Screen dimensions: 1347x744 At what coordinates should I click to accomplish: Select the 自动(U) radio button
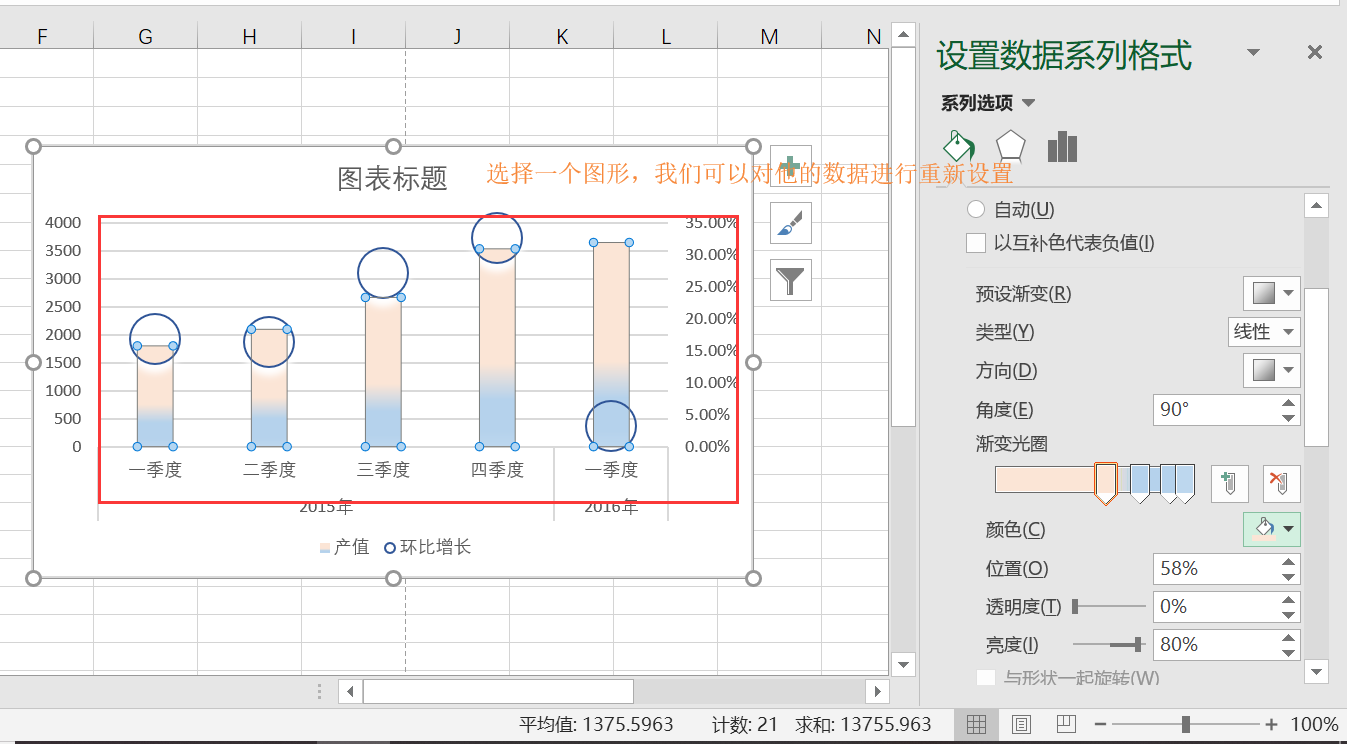click(x=975, y=209)
